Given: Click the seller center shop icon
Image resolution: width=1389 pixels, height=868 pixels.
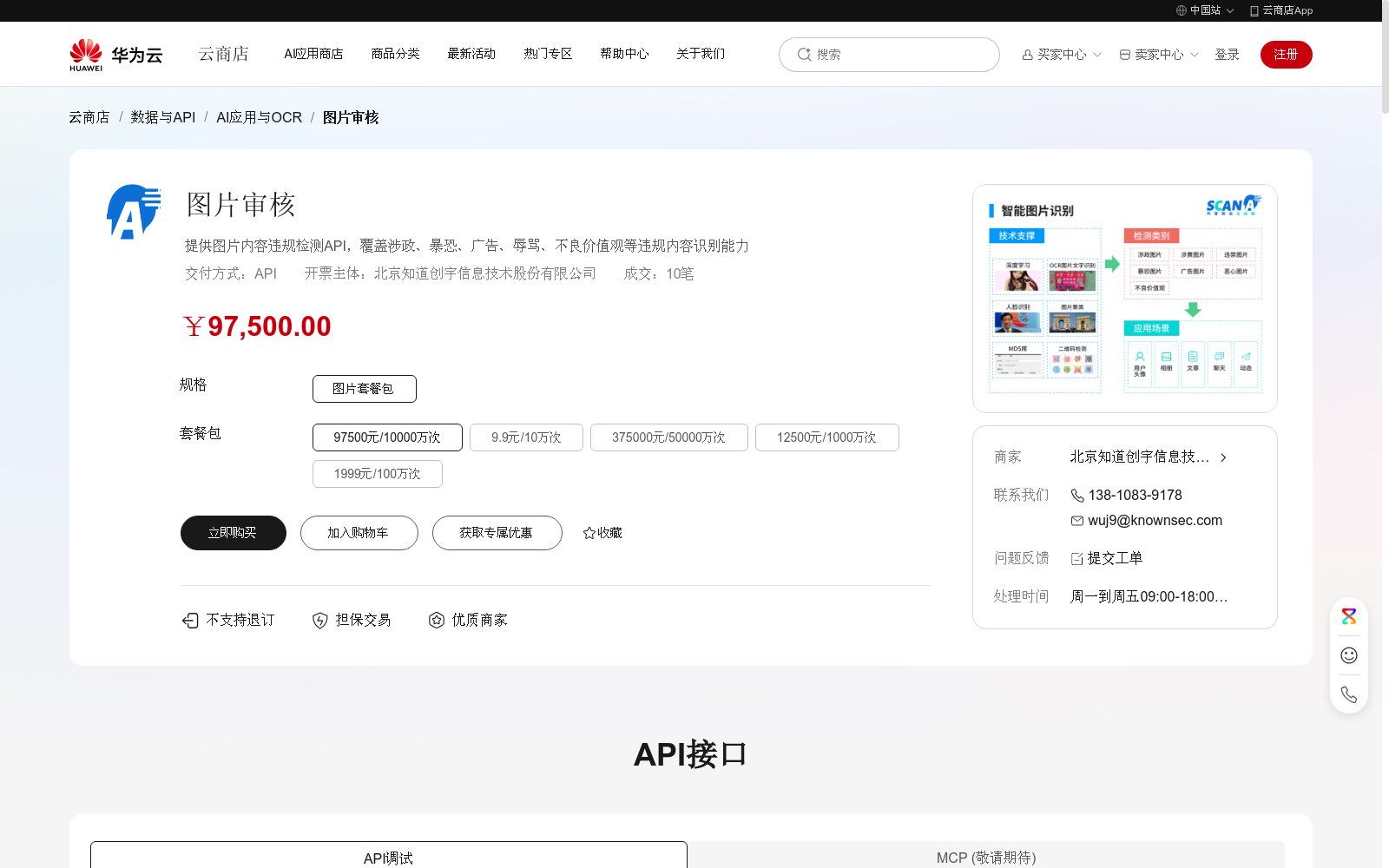Looking at the screenshot, I should tap(1125, 55).
